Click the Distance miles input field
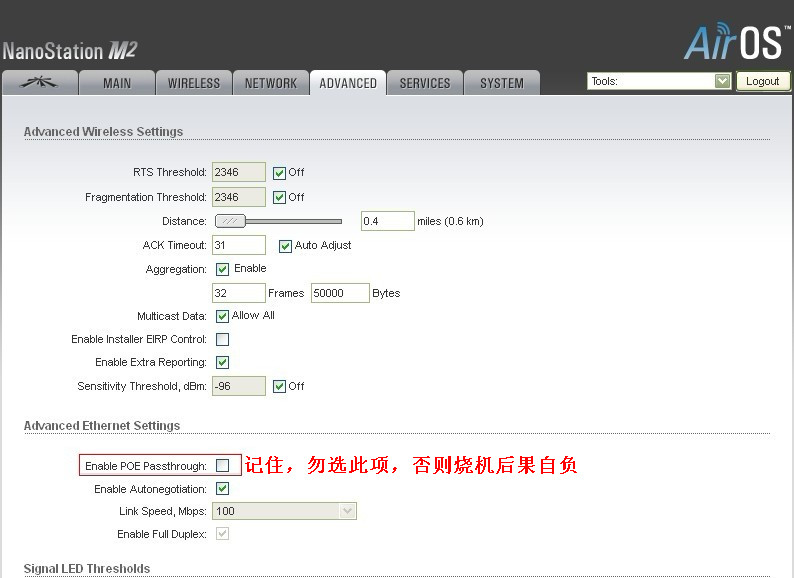 [x=387, y=221]
